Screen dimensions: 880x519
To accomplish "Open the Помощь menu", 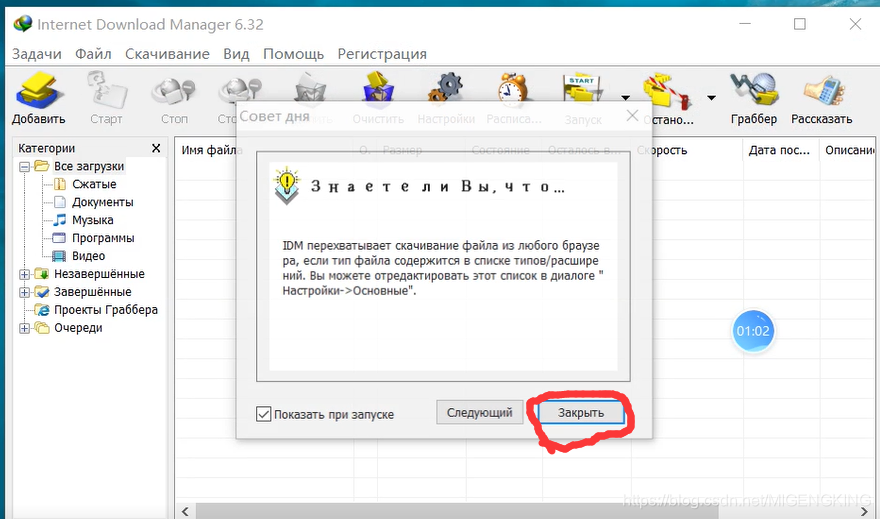I will coord(294,54).
